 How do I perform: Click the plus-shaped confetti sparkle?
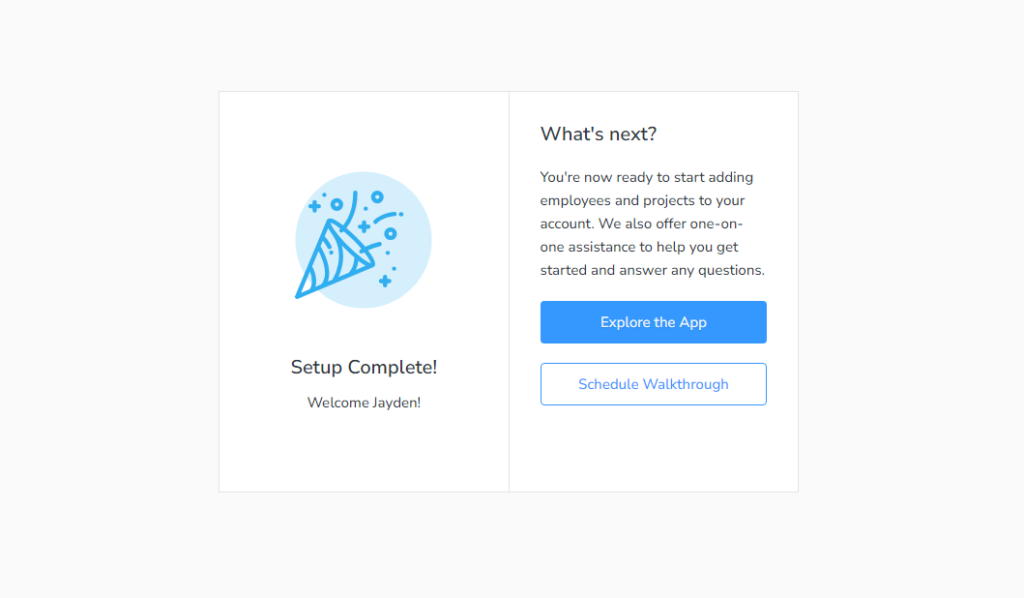pyautogui.click(x=315, y=206)
